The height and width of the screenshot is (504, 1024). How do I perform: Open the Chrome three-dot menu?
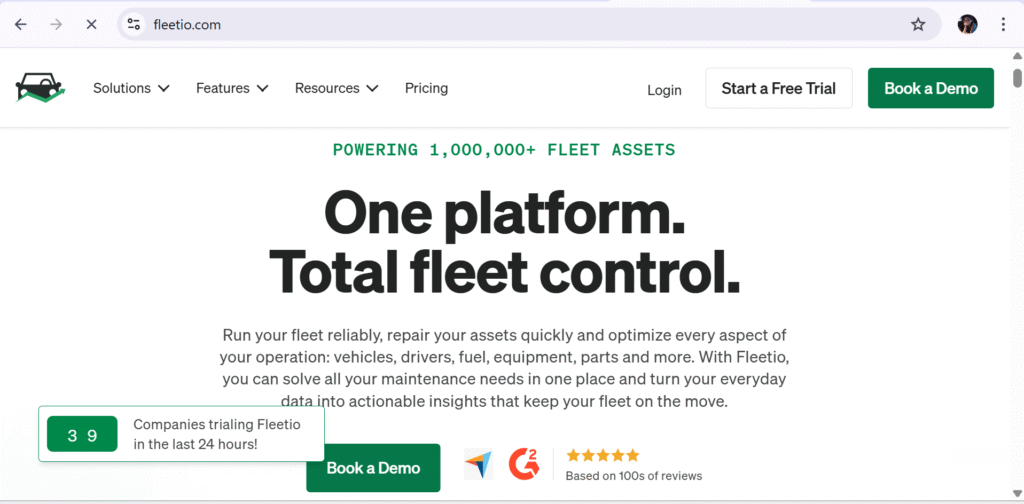click(1003, 25)
